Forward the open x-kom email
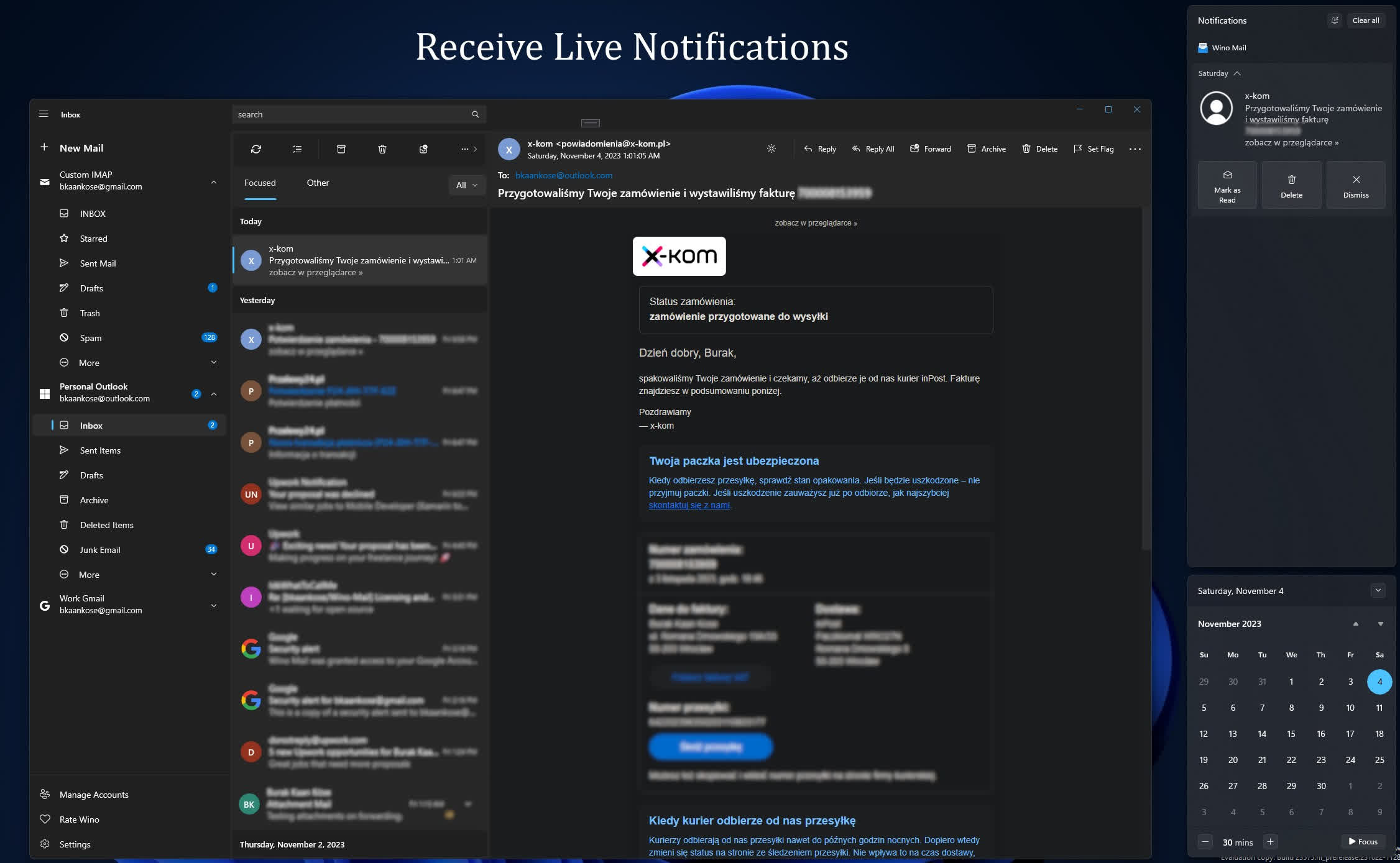 pos(931,149)
